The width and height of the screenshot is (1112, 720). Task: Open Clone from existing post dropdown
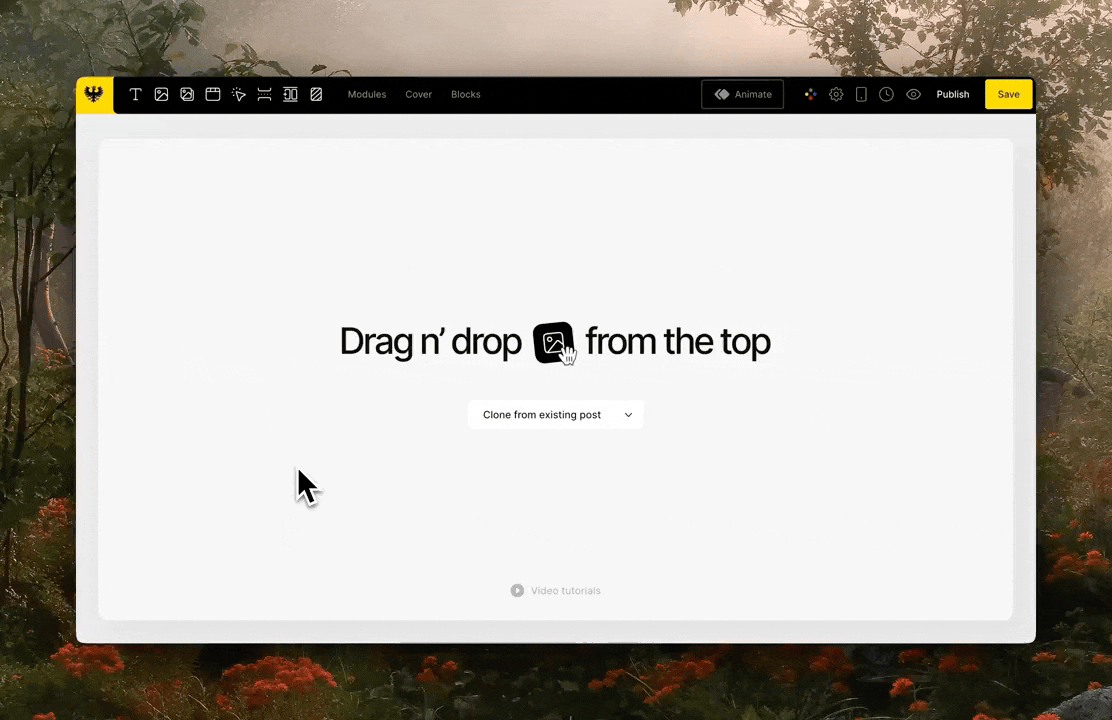[556, 415]
